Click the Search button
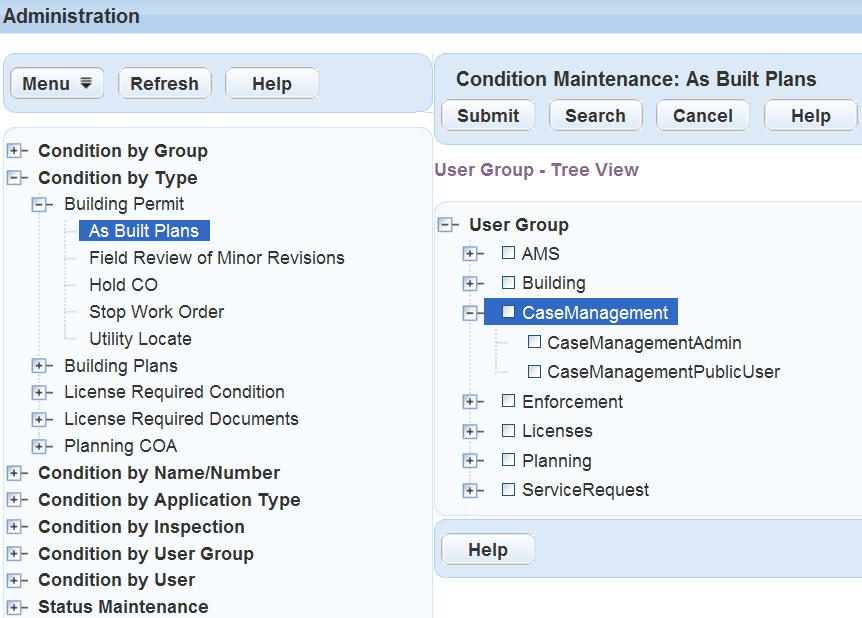The image size is (862, 618). click(x=595, y=116)
